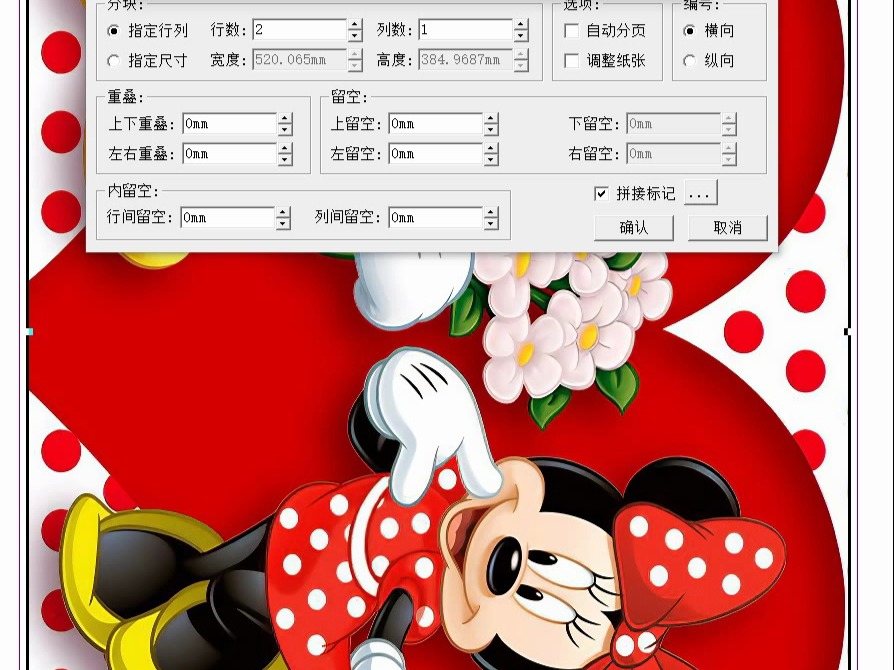Click the disabled 右留空 field
Image resolution: width=894 pixels, height=670 pixels.
(x=674, y=153)
